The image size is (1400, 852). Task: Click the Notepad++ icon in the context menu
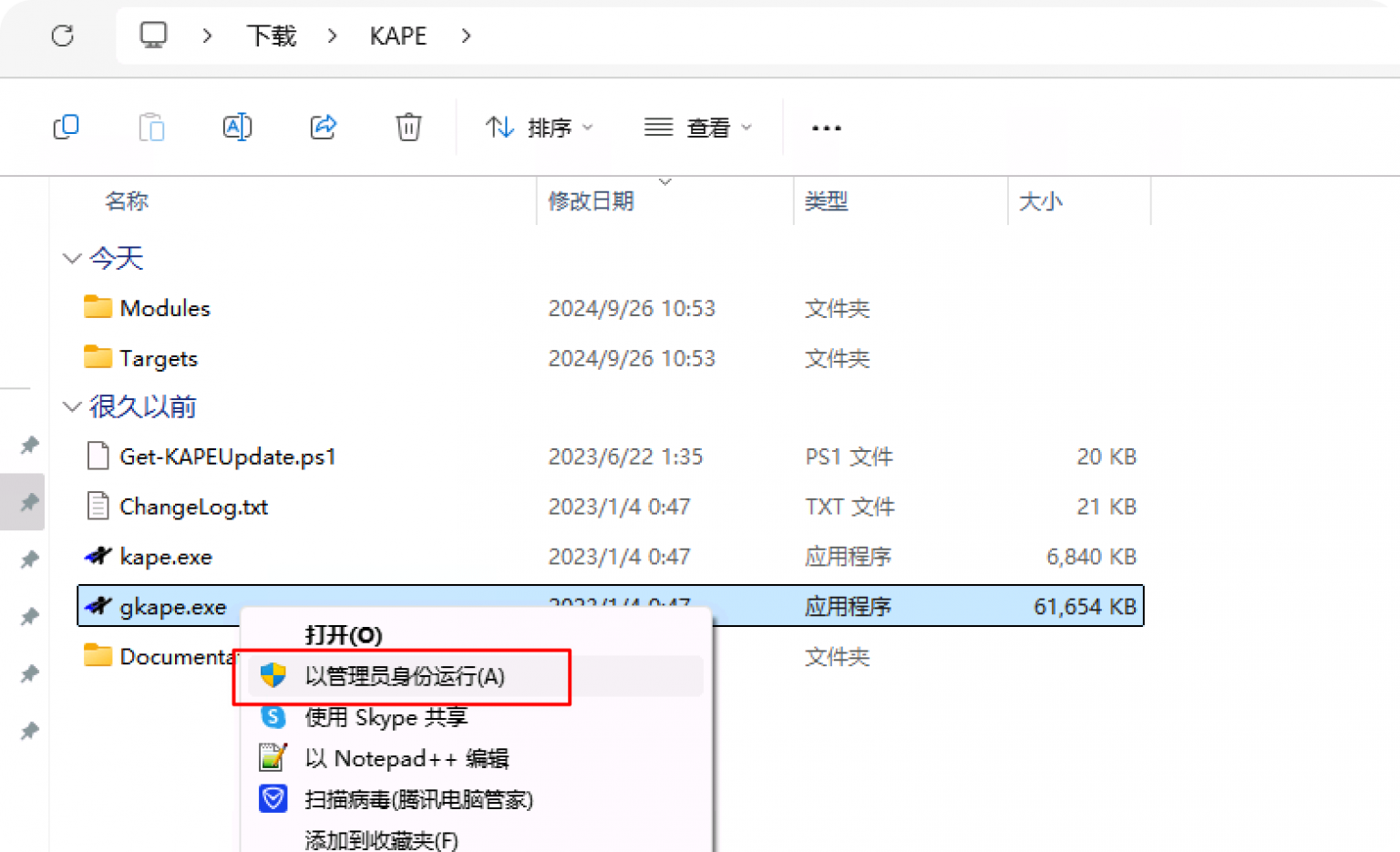click(272, 758)
